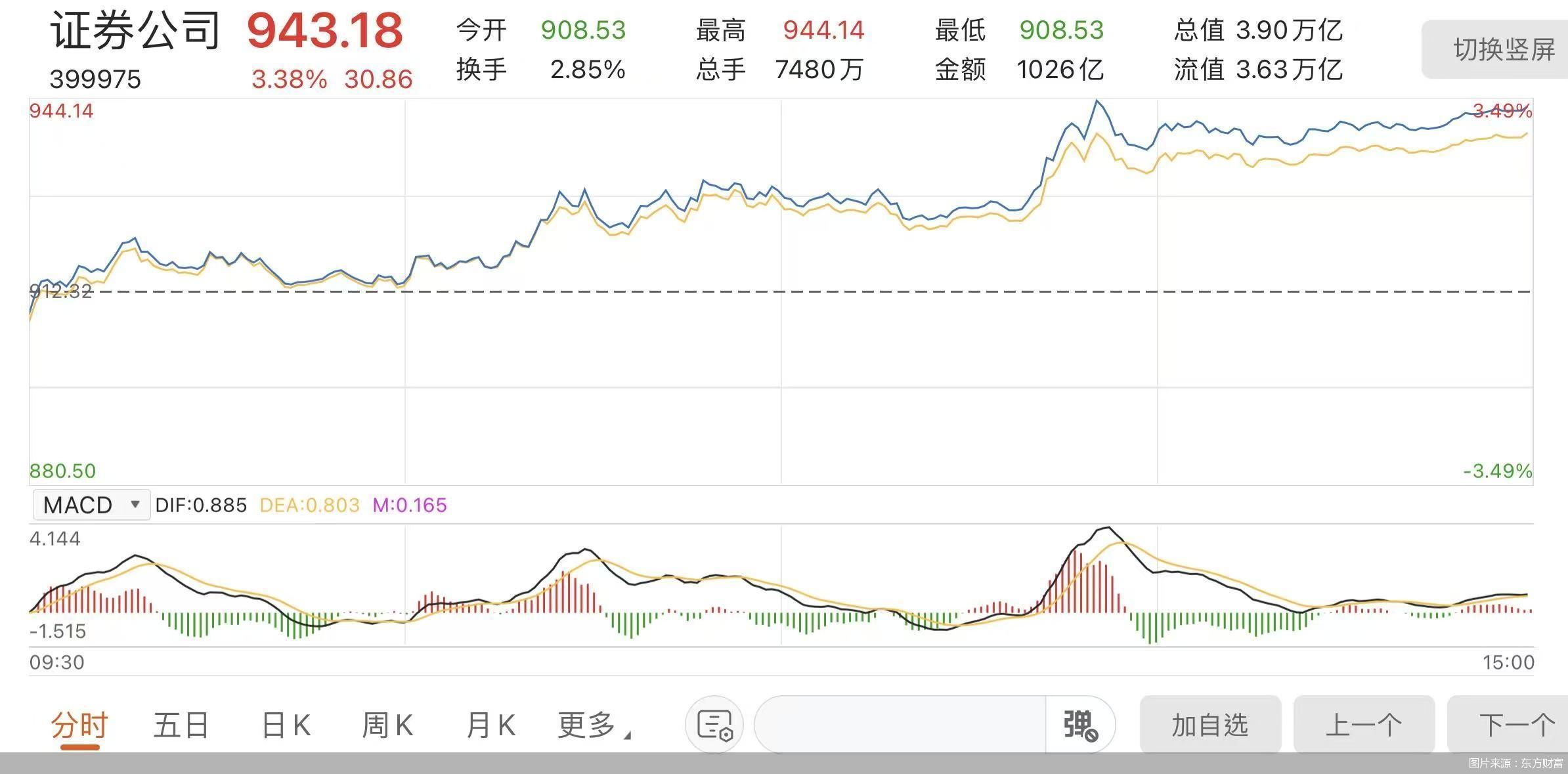Screen dimensions: 1568x774
Task: Tap 加自选 to add to watchlist
Action: click(1210, 725)
